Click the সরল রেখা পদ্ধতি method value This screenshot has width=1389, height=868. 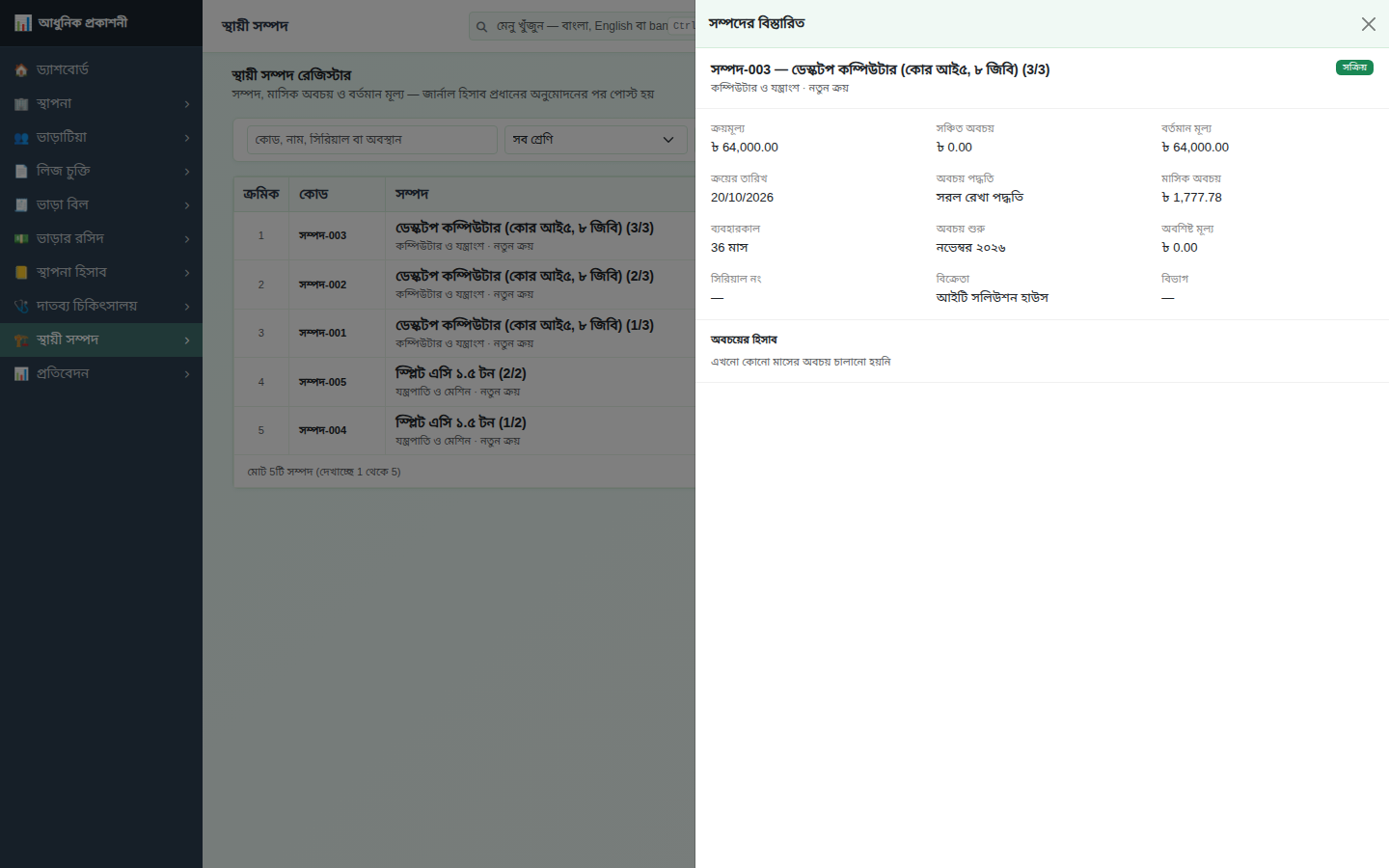pos(979,198)
